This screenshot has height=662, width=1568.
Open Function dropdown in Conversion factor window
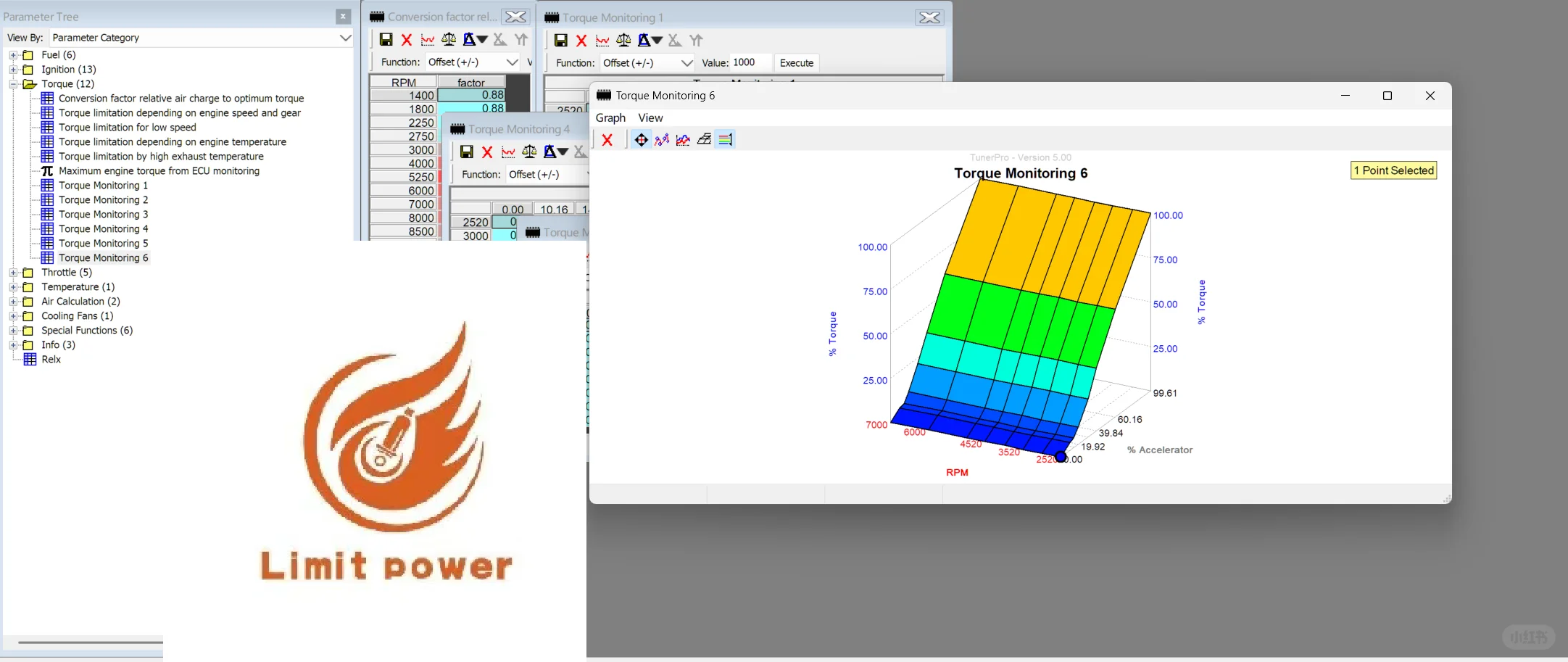(x=513, y=62)
